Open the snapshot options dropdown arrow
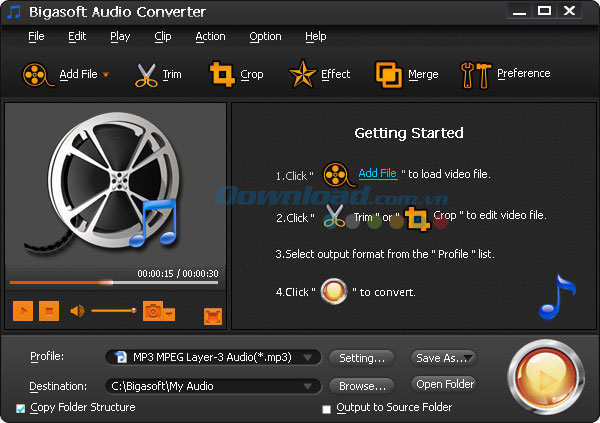This screenshot has height=423, width=600. pos(170,314)
